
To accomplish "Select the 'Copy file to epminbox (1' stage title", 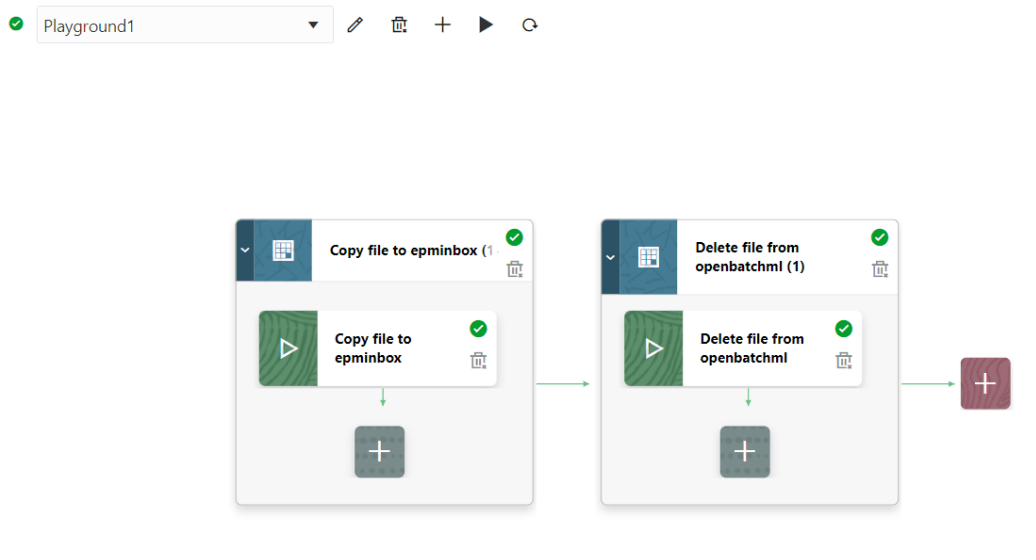I will click(411, 250).
